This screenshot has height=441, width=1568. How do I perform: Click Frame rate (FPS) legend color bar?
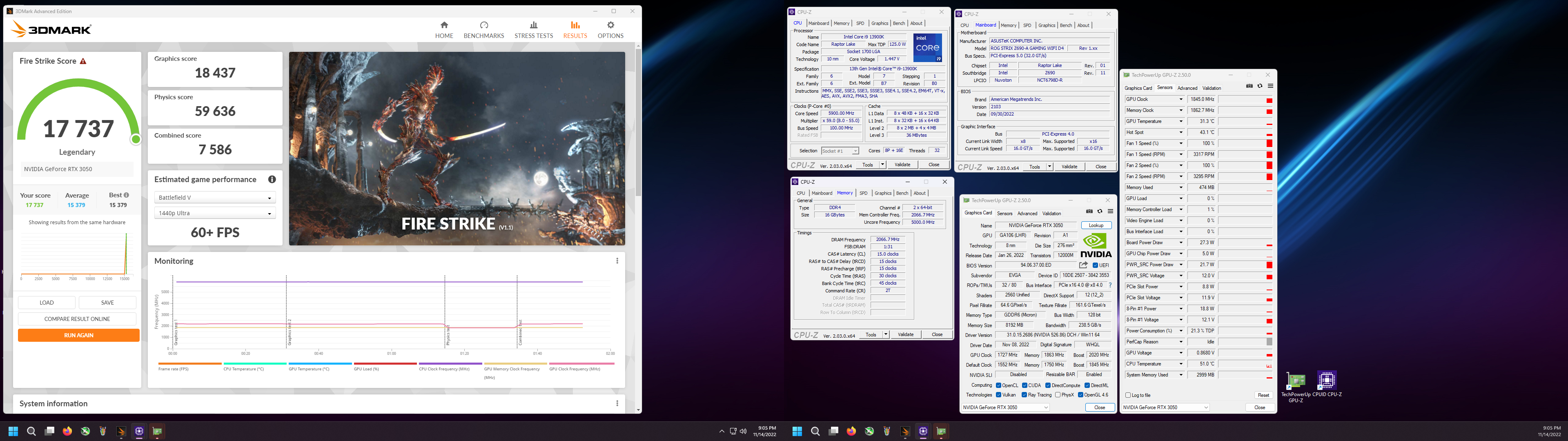[189, 364]
